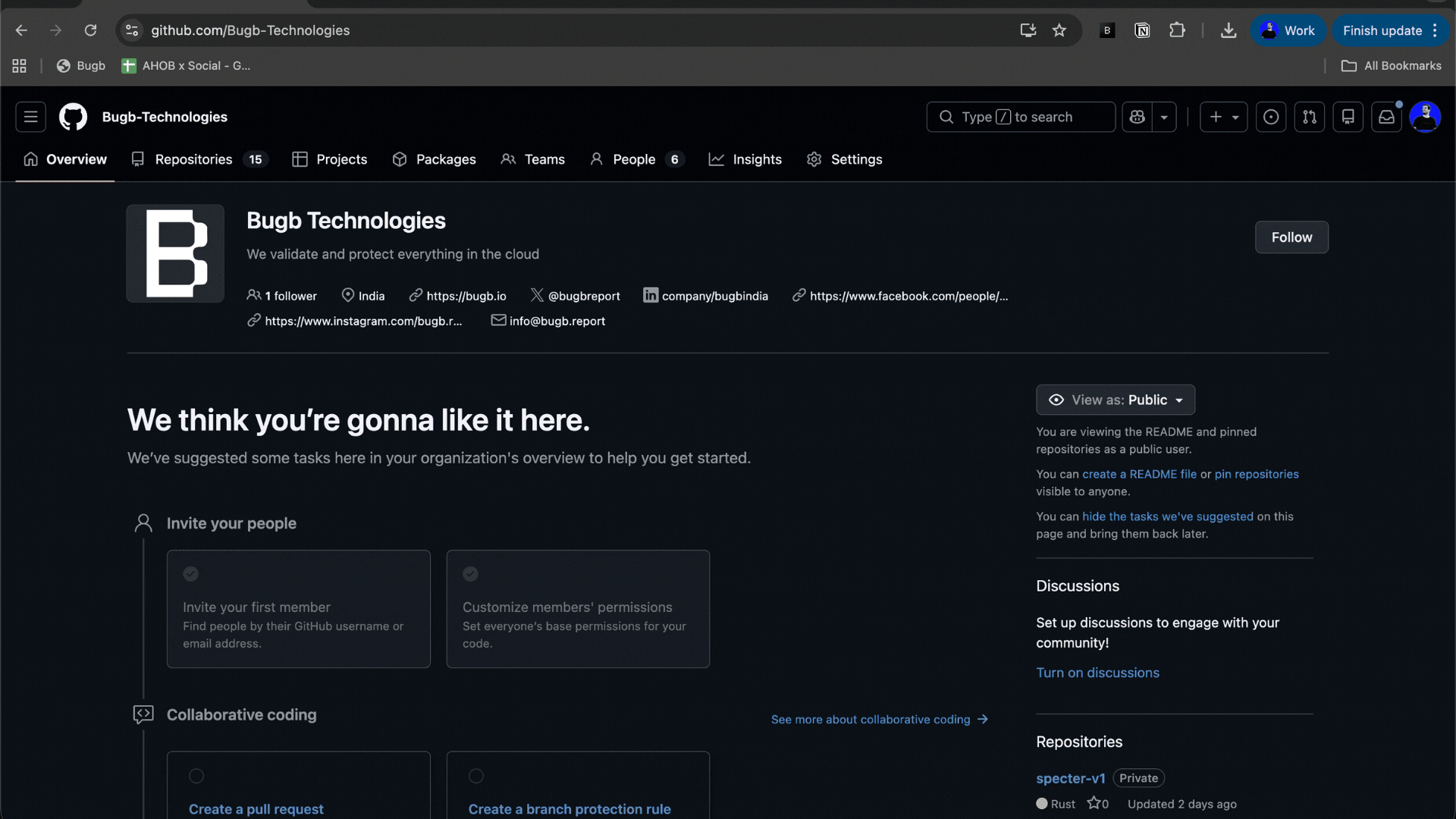Expand the View as: Public dropdown
This screenshot has width=1456, height=819.
pos(1116,400)
